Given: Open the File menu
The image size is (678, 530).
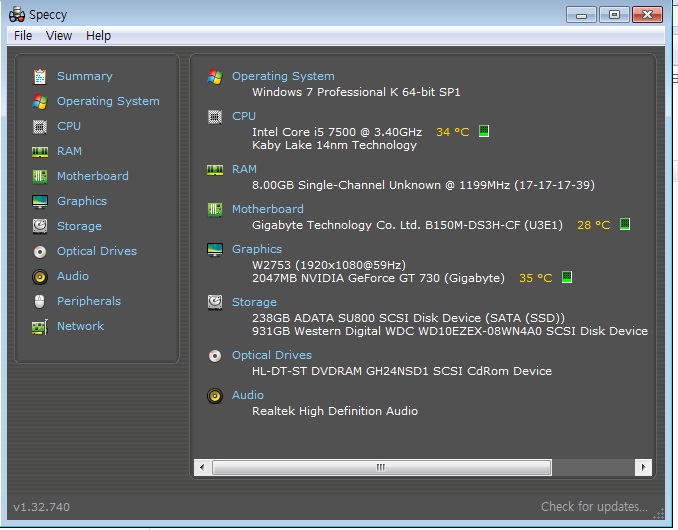Looking at the screenshot, I should point(22,35).
